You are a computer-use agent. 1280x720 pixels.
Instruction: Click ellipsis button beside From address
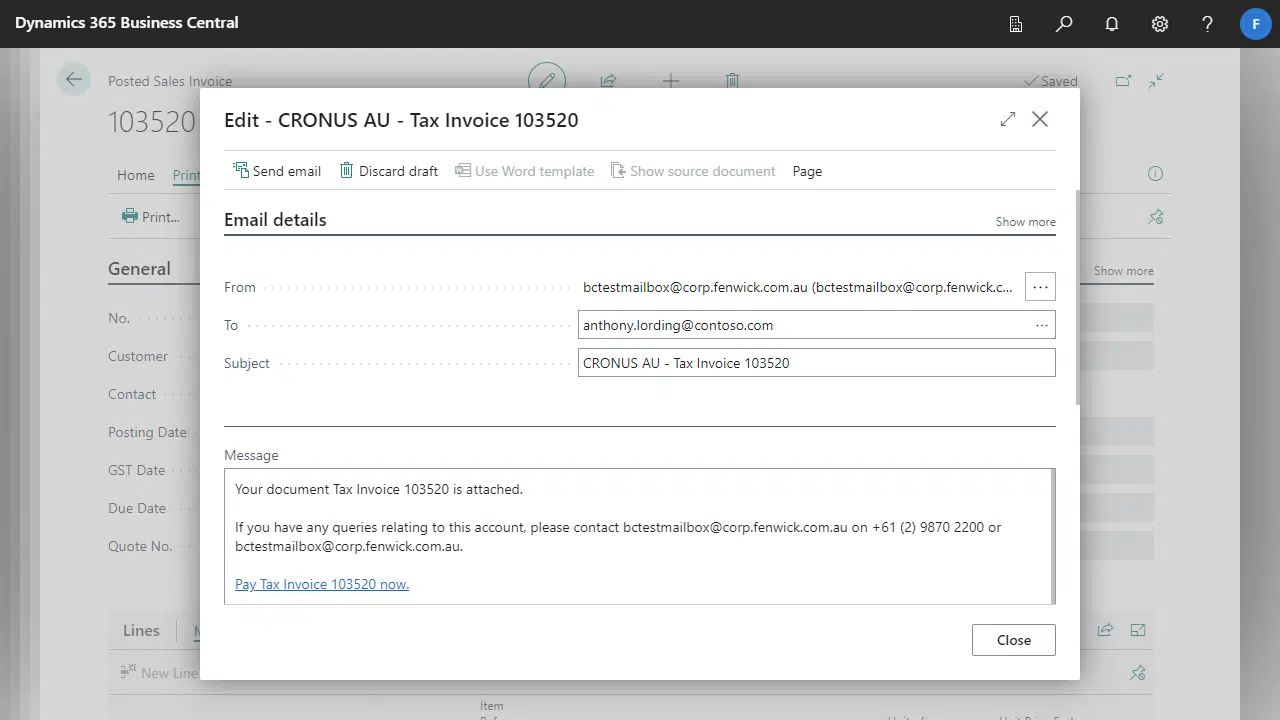tap(1040, 287)
